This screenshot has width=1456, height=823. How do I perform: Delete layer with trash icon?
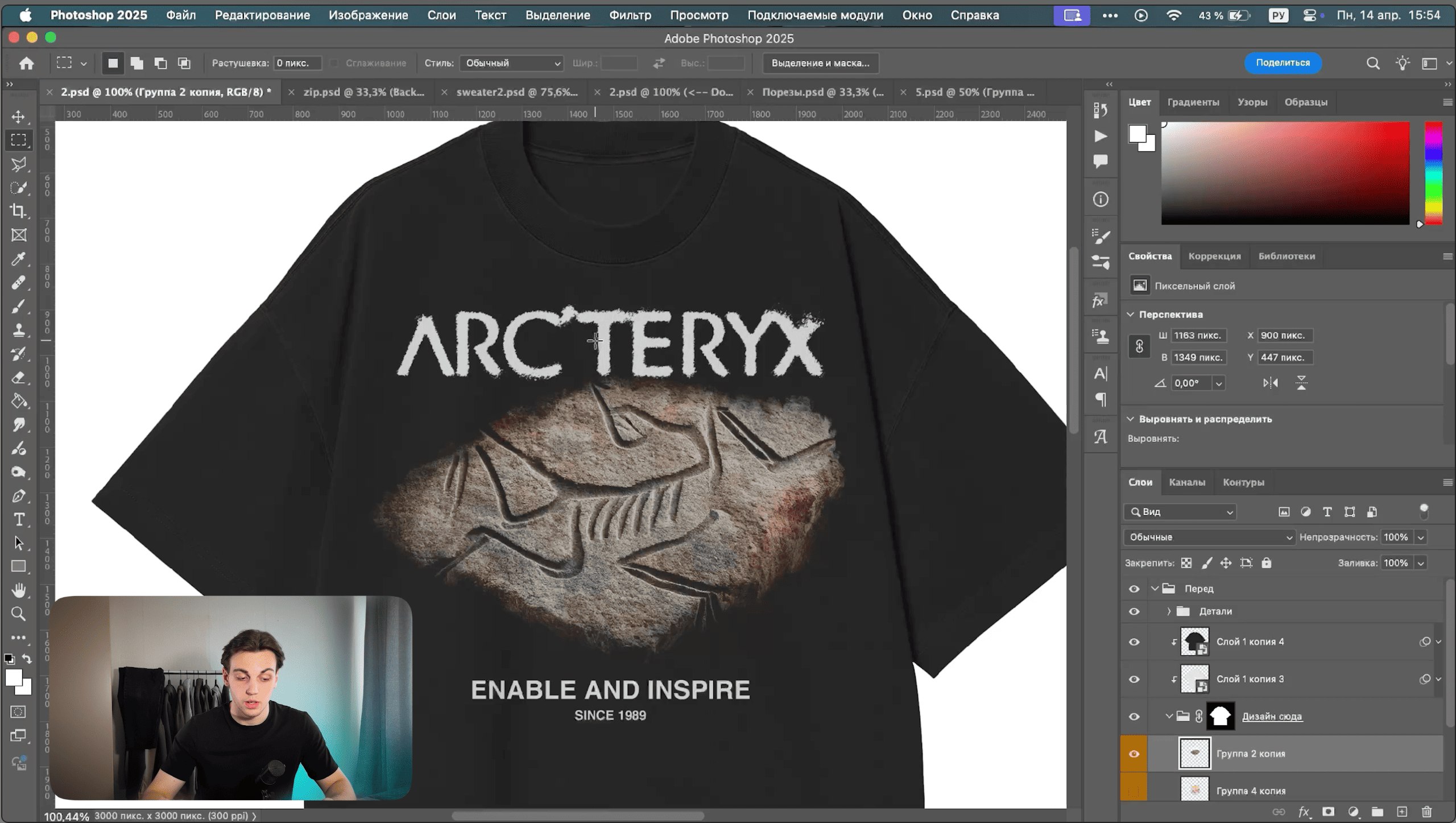tap(1426, 812)
